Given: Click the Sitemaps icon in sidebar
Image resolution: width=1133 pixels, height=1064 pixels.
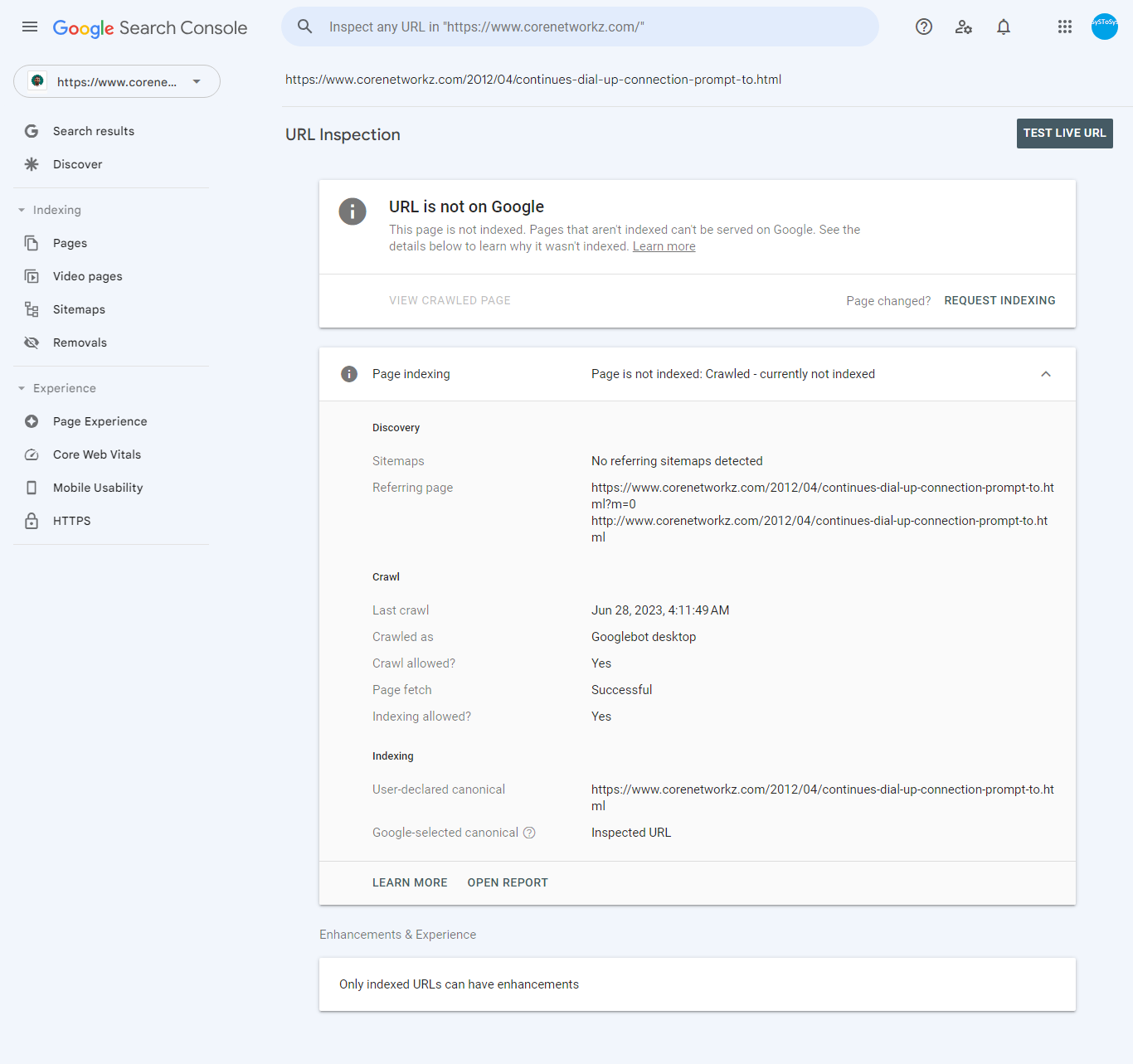Looking at the screenshot, I should pos(32,309).
